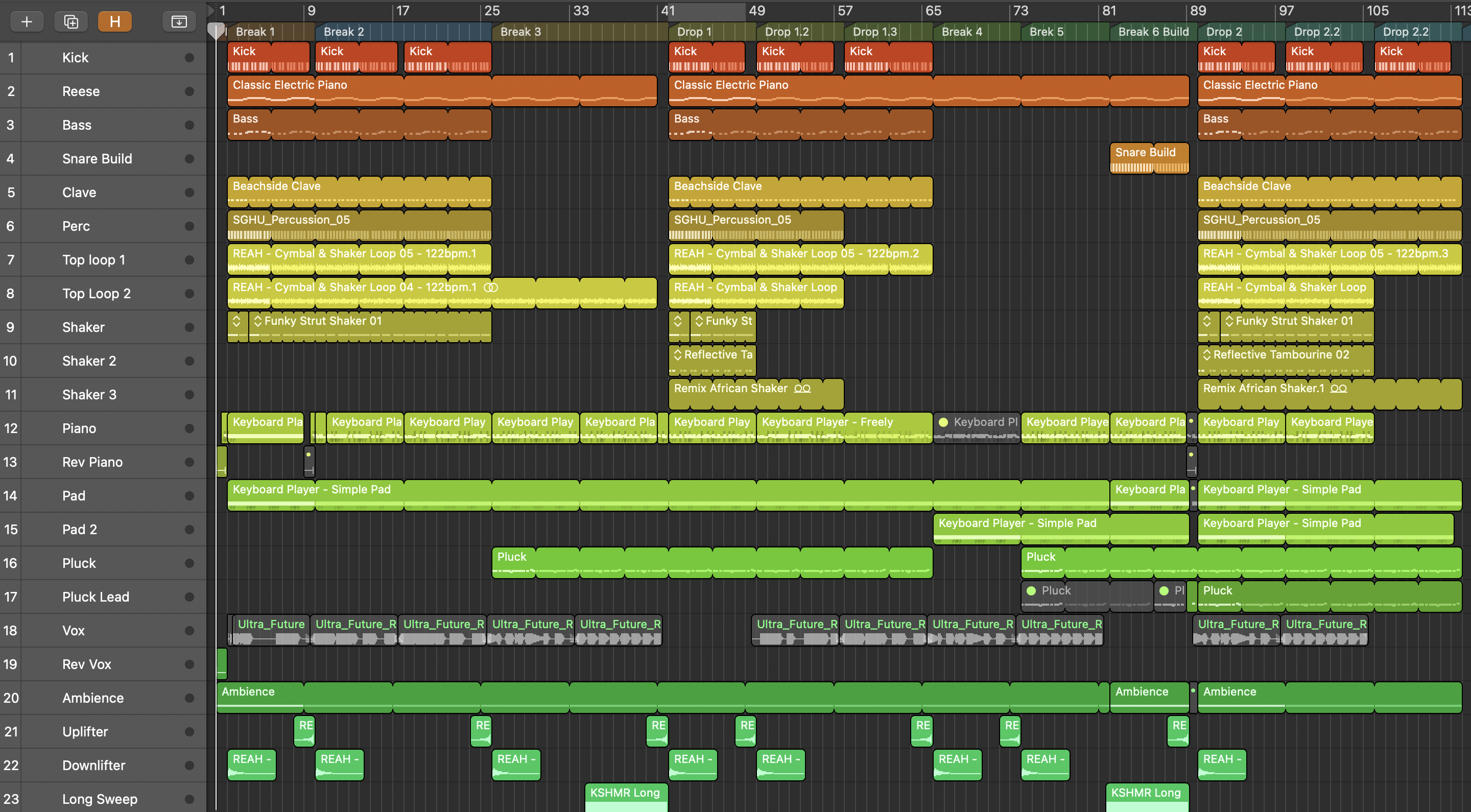Toggle the orange Hide tracks H button
The image size is (1471, 812).
pos(115,21)
